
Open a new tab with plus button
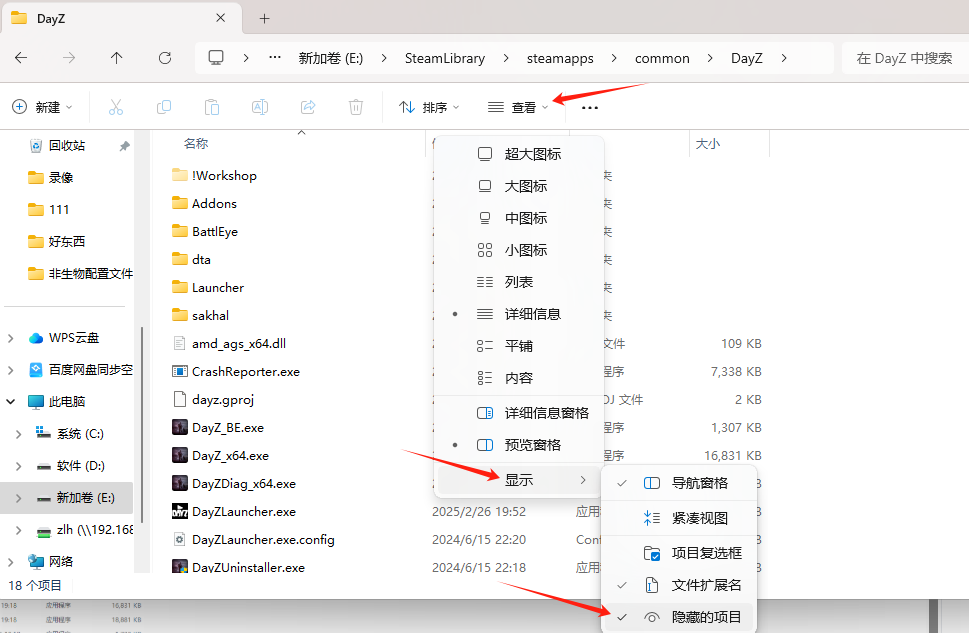coord(264,19)
